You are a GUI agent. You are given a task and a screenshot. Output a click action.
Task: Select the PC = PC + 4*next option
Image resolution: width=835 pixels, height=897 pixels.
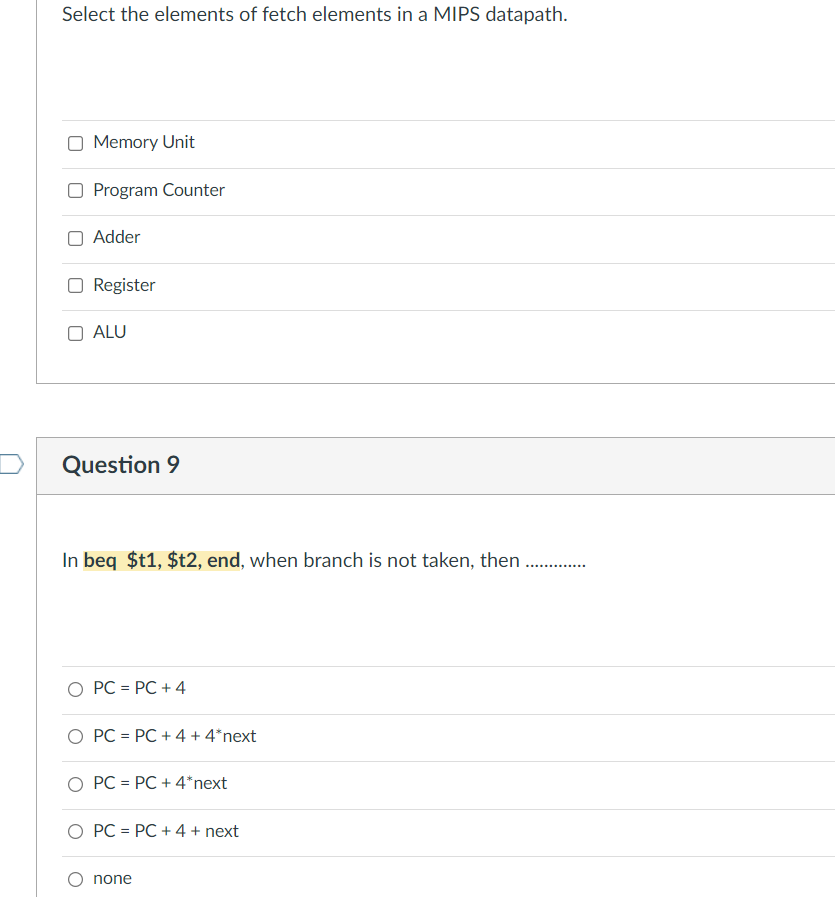75,783
